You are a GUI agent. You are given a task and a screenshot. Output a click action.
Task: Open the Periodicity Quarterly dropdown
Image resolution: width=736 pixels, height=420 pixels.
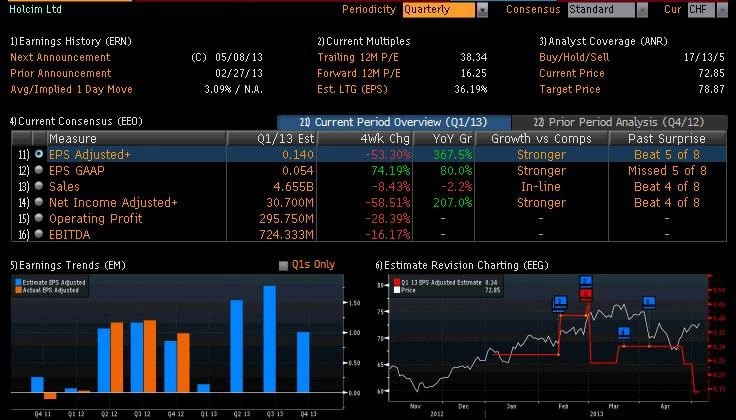[x=482, y=9]
